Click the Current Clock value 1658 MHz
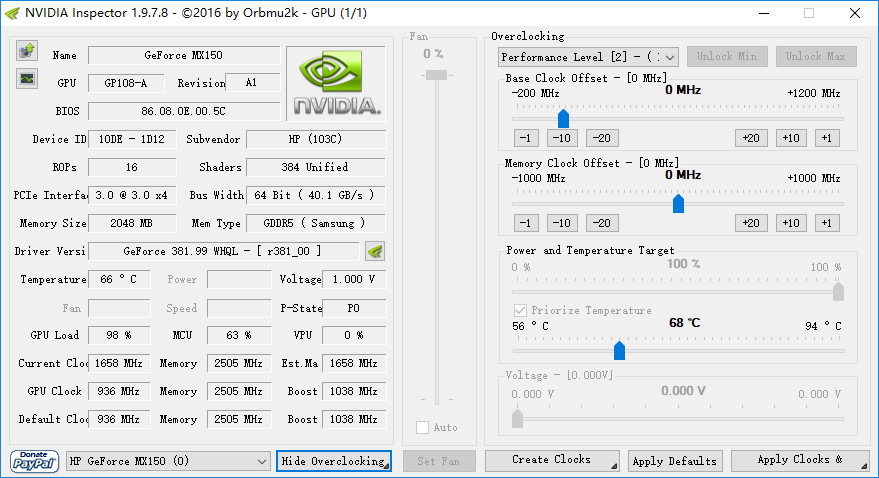 click(119, 363)
